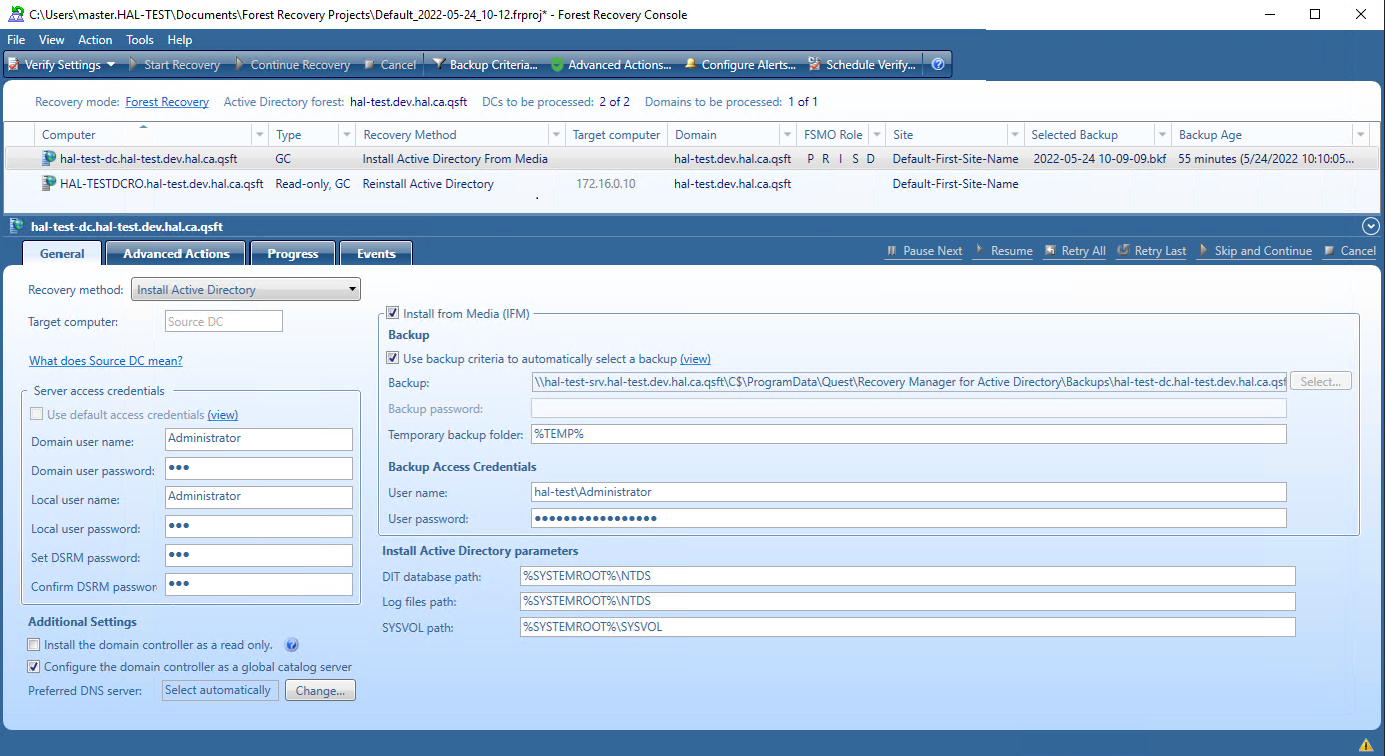Click Continue Recovery in the toolbar
Image resolution: width=1385 pixels, height=756 pixels.
point(291,65)
